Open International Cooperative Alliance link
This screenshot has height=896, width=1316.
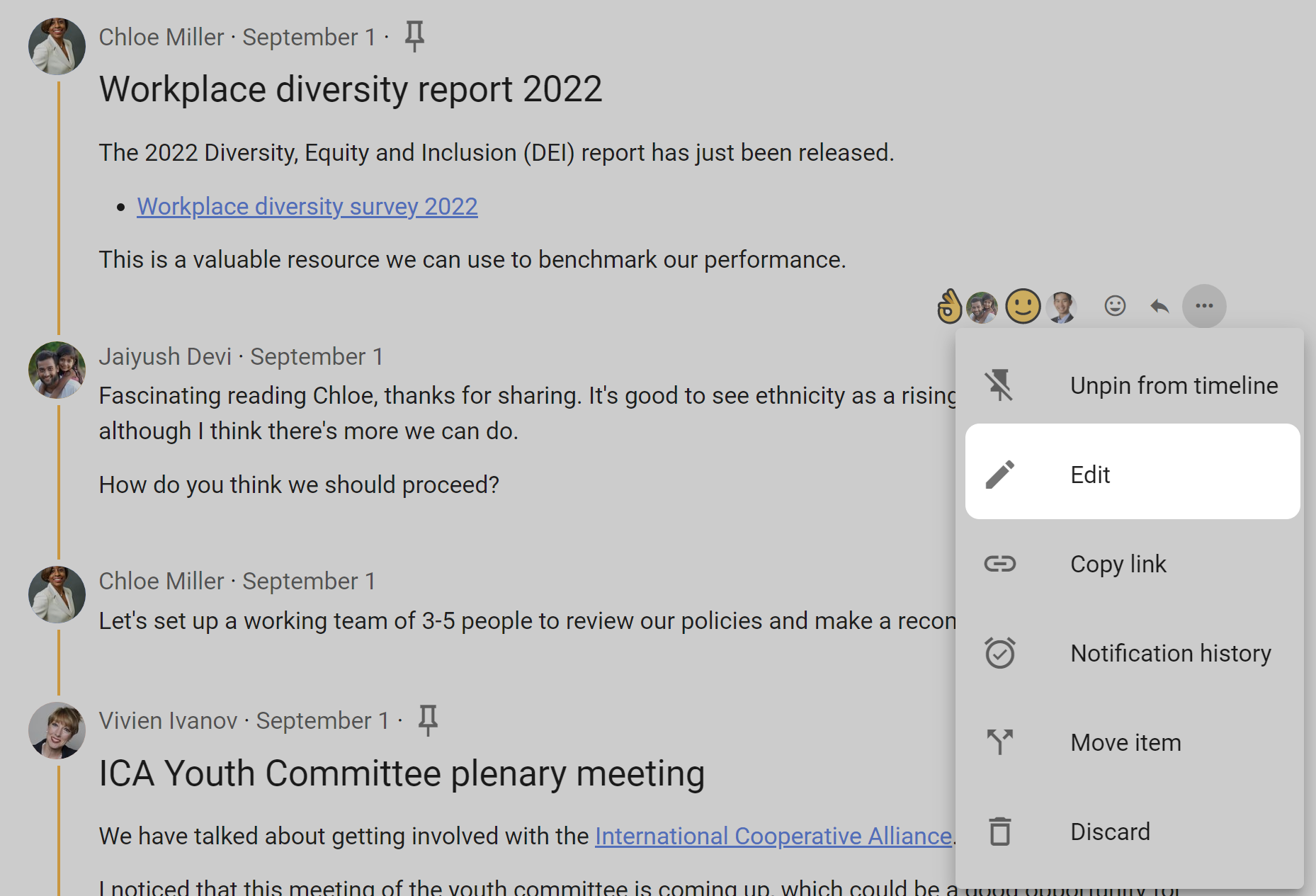[x=773, y=836]
